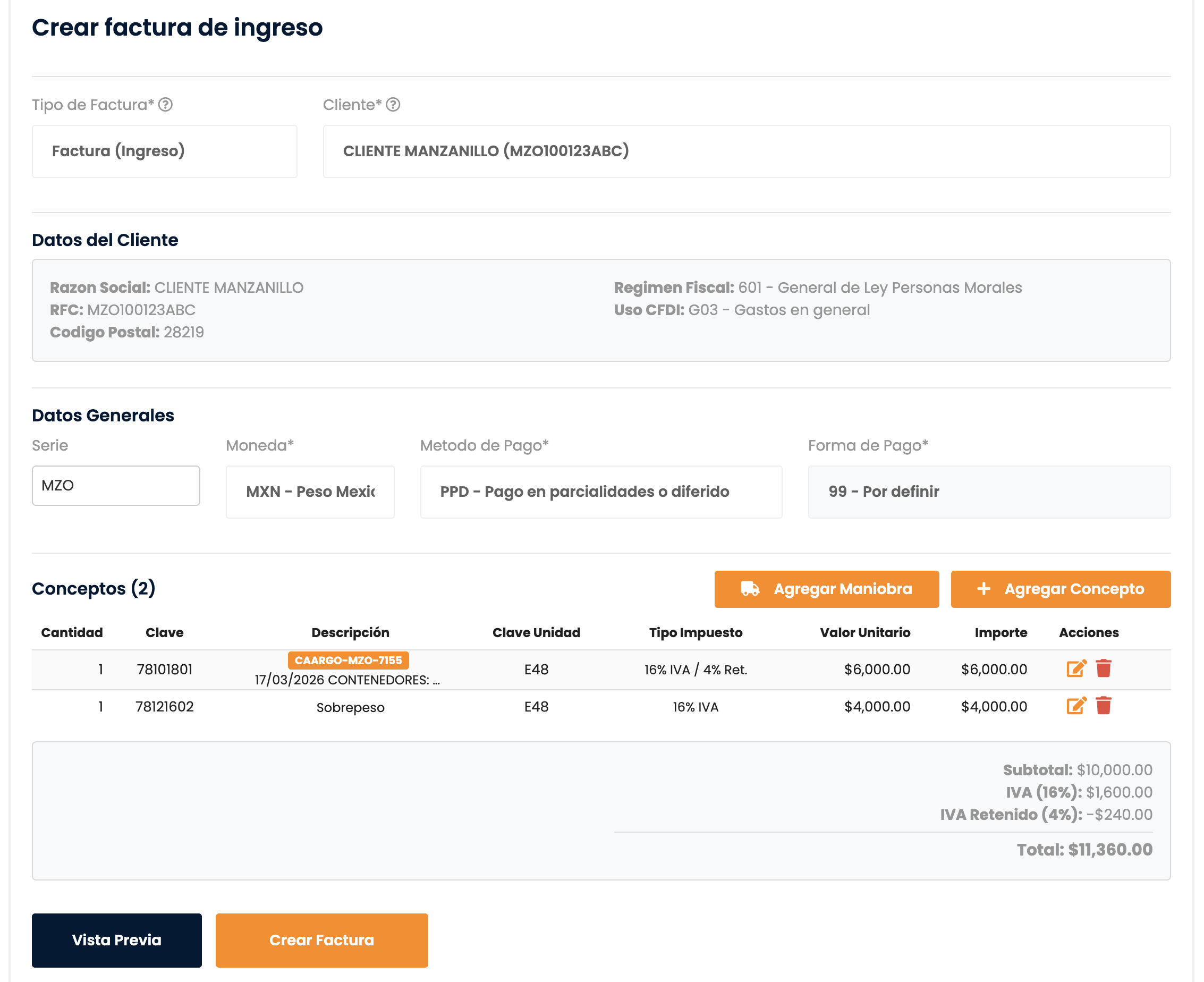
Task: Click help icon next to Cliente label
Action: pyautogui.click(x=393, y=105)
